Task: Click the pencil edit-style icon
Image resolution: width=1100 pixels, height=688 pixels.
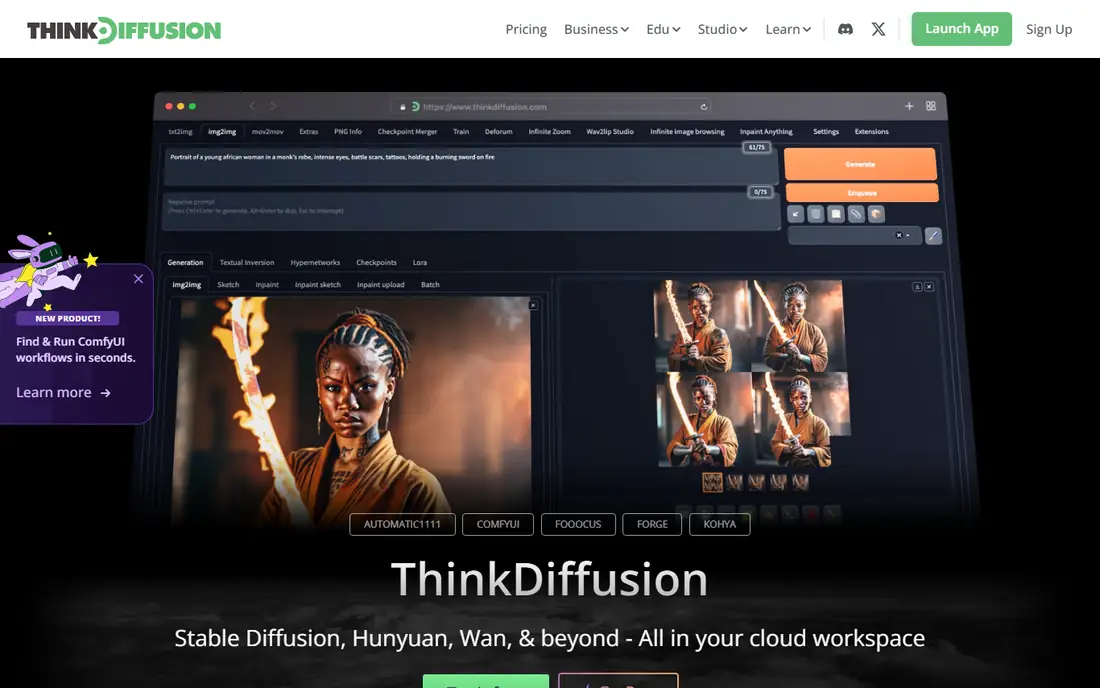Action: click(933, 236)
